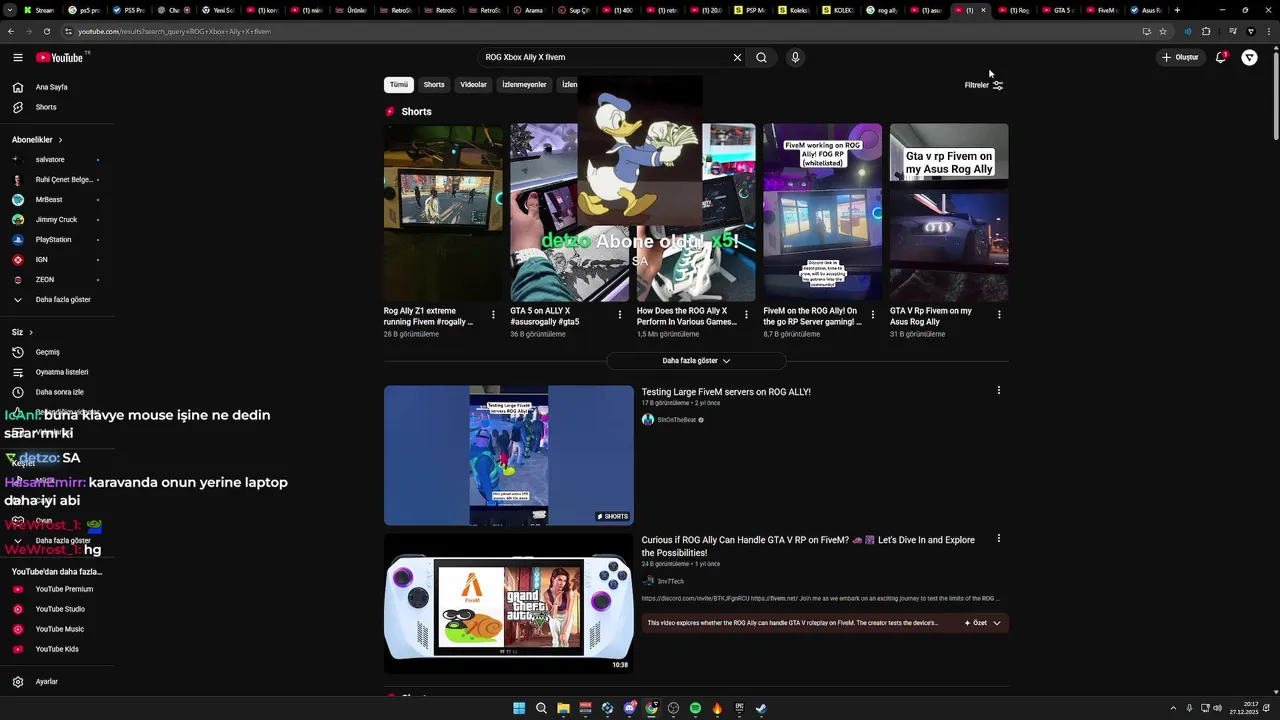
Task: Open SlitOnTheBeat channel link
Action: pyautogui.click(x=676, y=420)
